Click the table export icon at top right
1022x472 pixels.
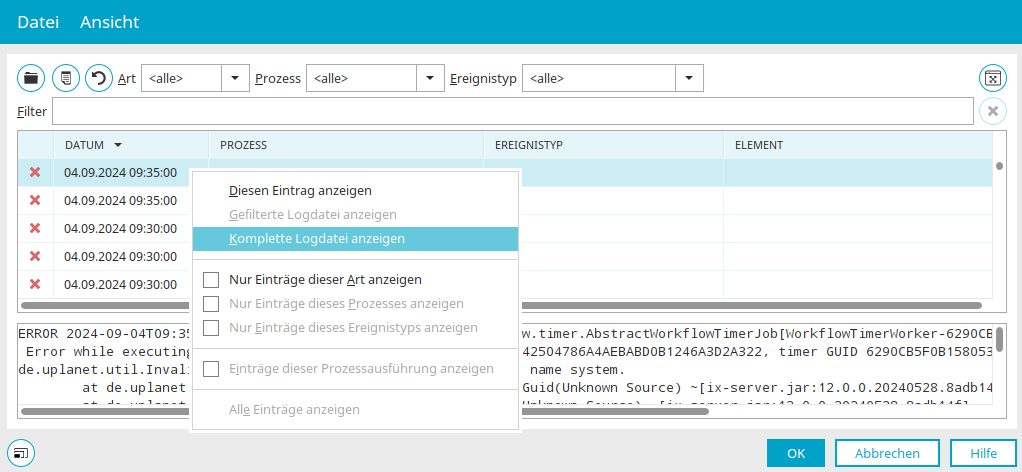pyautogui.click(x=993, y=78)
